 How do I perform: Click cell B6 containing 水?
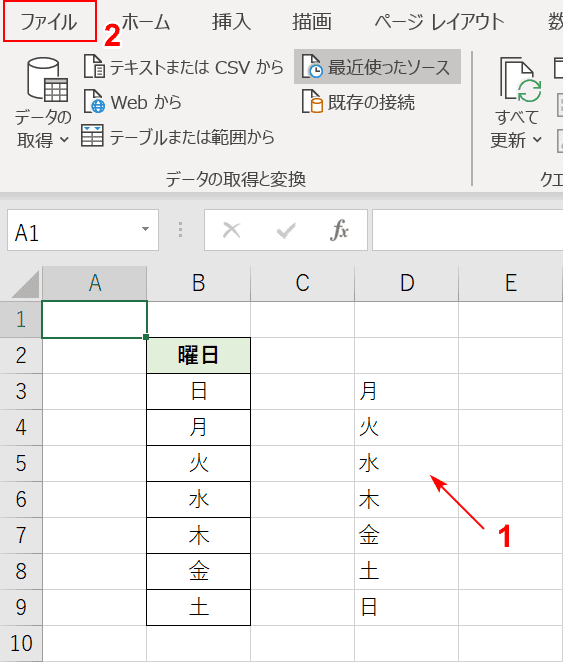(198, 499)
